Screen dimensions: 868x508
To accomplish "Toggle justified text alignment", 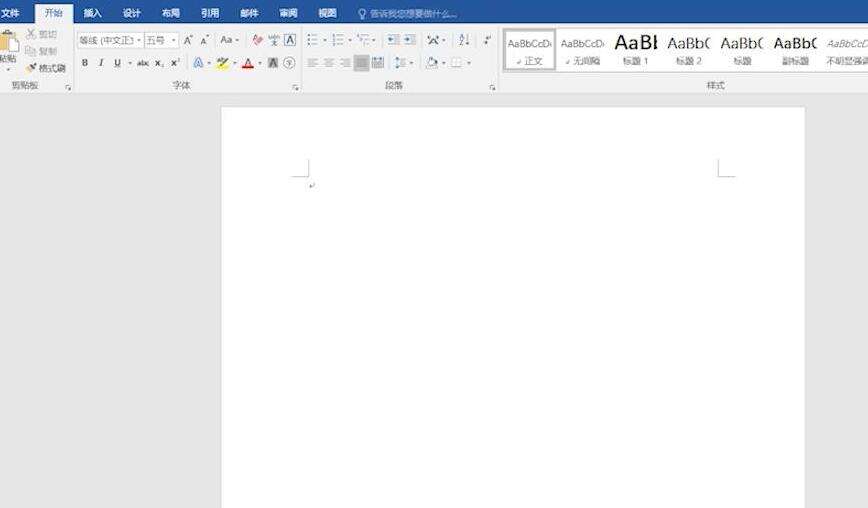I will click(x=361, y=63).
